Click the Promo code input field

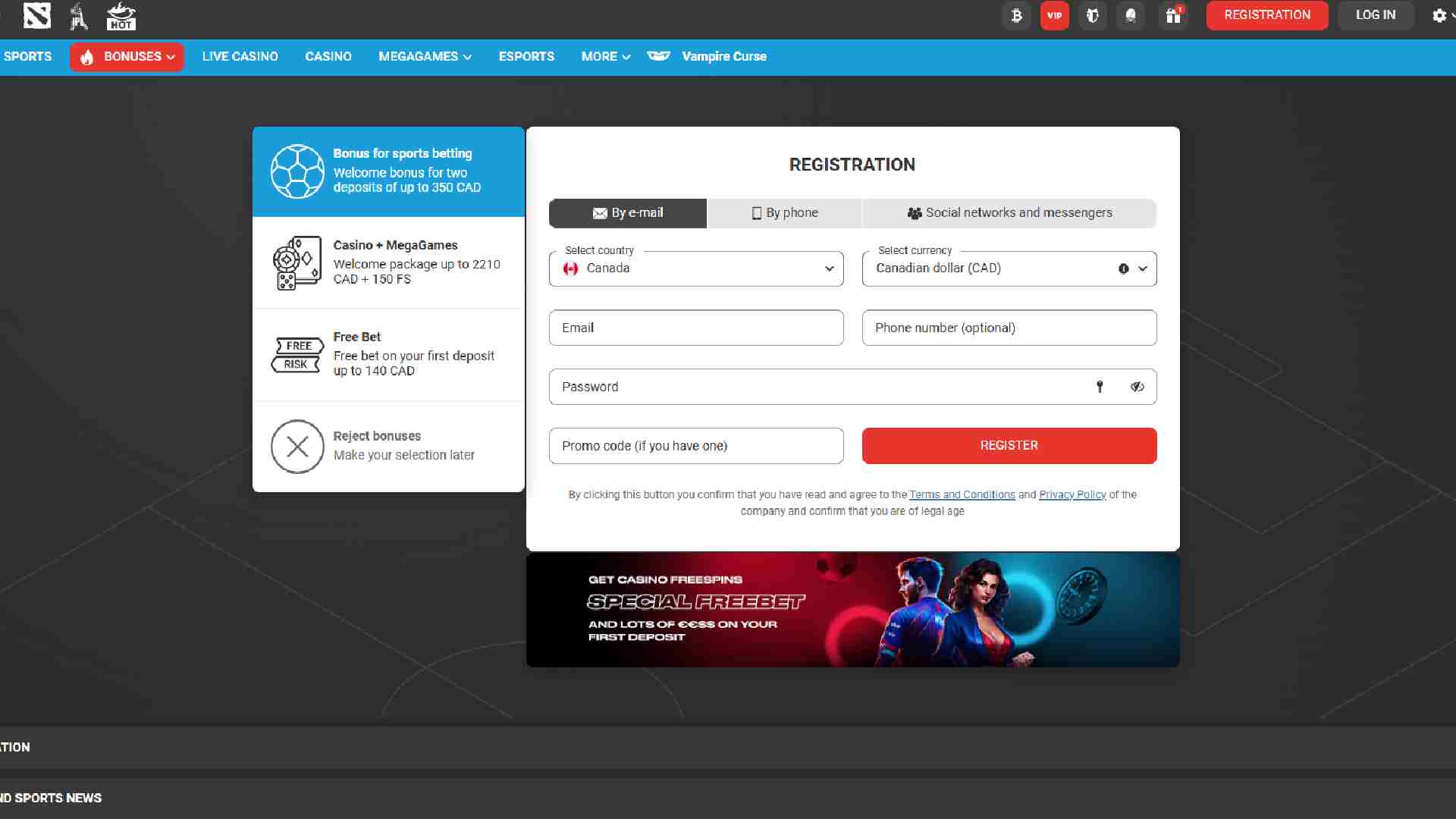click(x=695, y=446)
